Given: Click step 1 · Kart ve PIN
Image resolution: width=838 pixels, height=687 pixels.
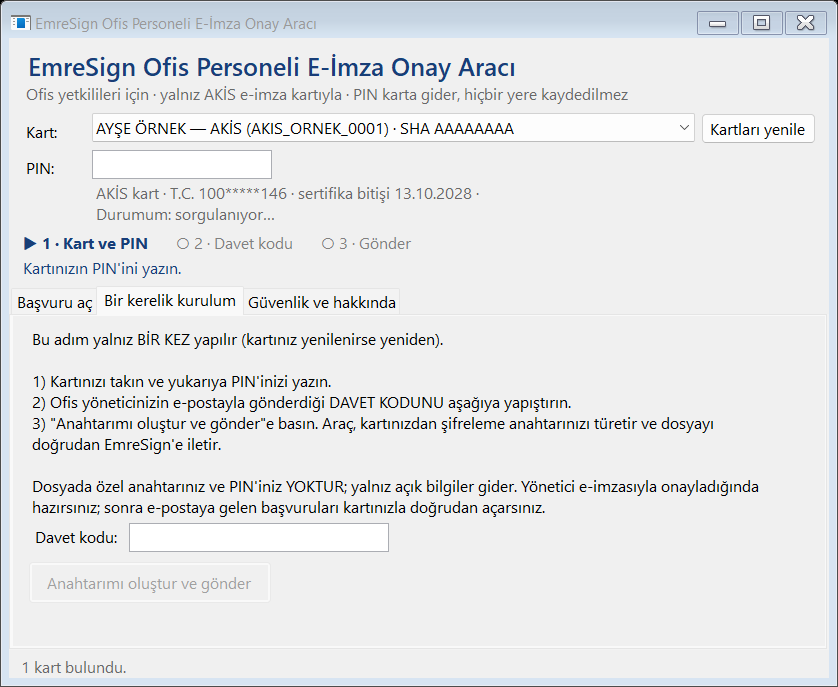Looking at the screenshot, I should 86,244.
